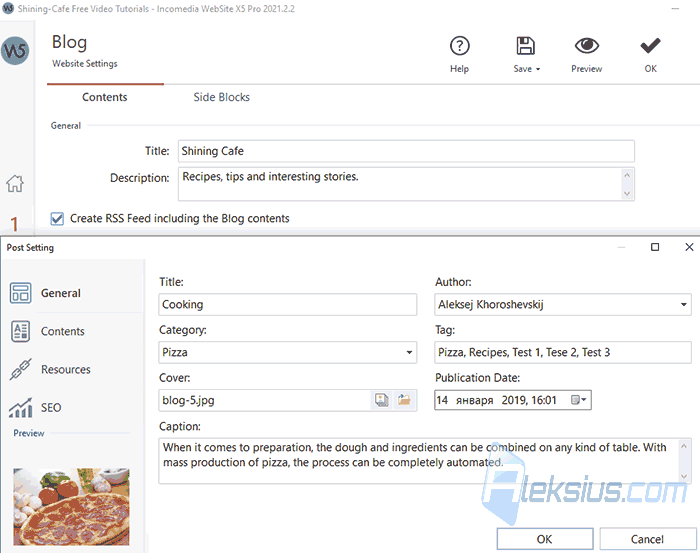Click Cancel button in Post Setting dialog
The width and height of the screenshot is (700, 553).
click(x=647, y=539)
